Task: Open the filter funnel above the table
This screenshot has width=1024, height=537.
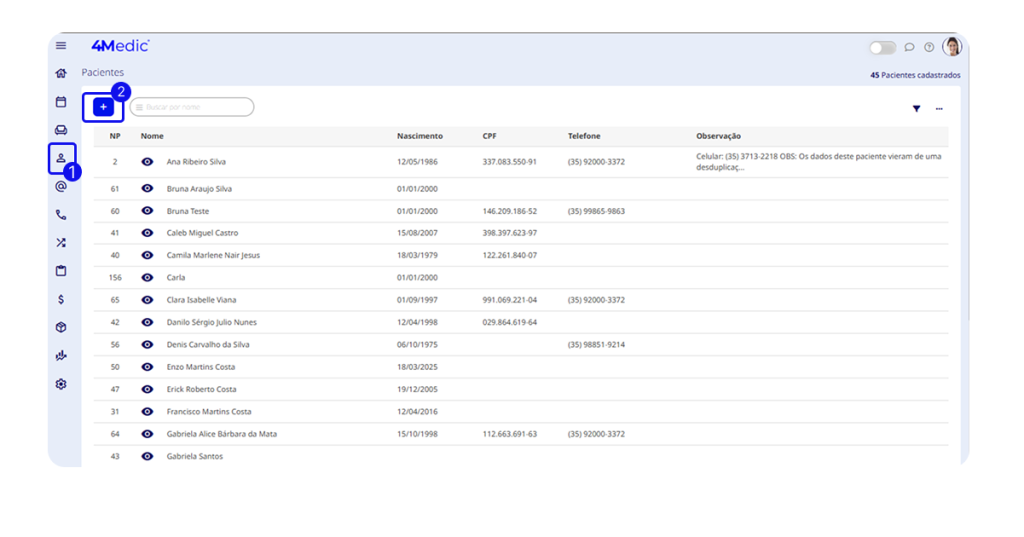Action: tap(916, 109)
